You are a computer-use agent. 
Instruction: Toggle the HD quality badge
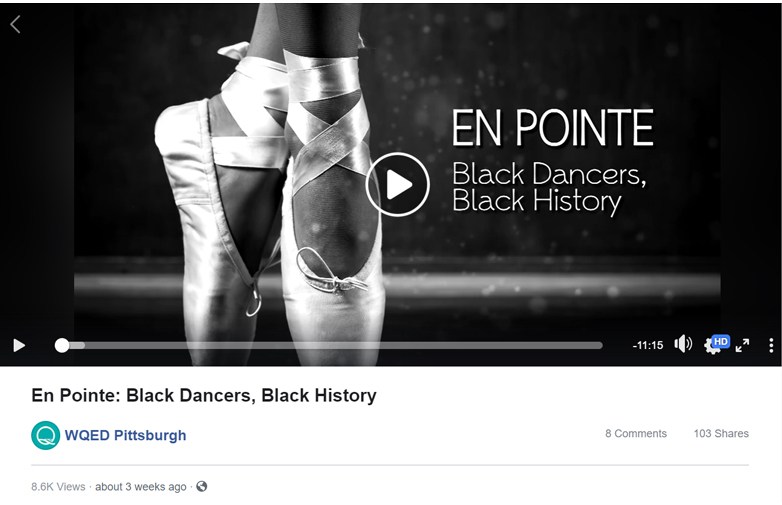click(721, 341)
